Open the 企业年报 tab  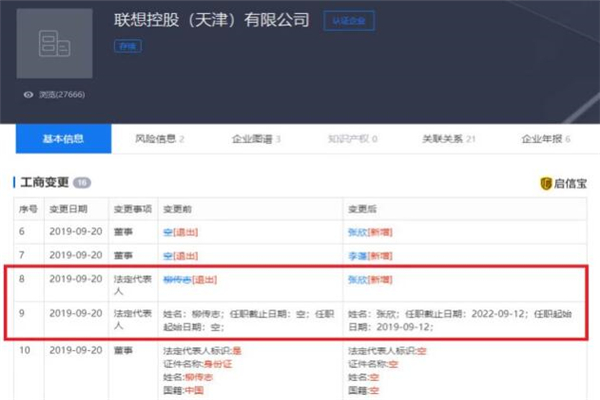(546, 139)
